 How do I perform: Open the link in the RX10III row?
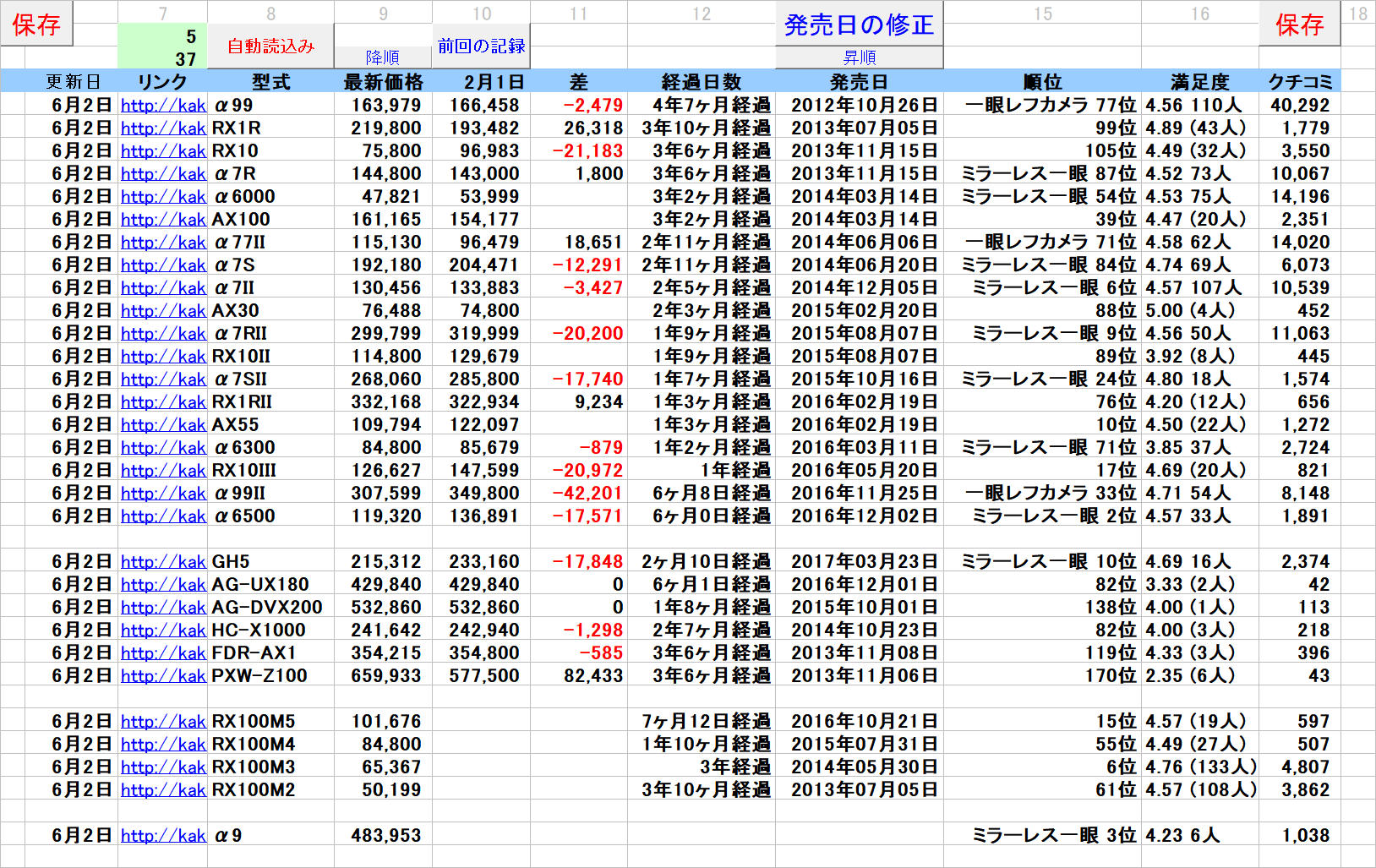(163, 471)
